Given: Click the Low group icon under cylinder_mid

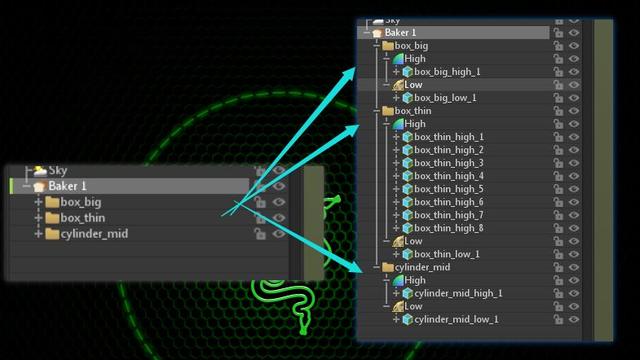Looking at the screenshot, I should (398, 306).
